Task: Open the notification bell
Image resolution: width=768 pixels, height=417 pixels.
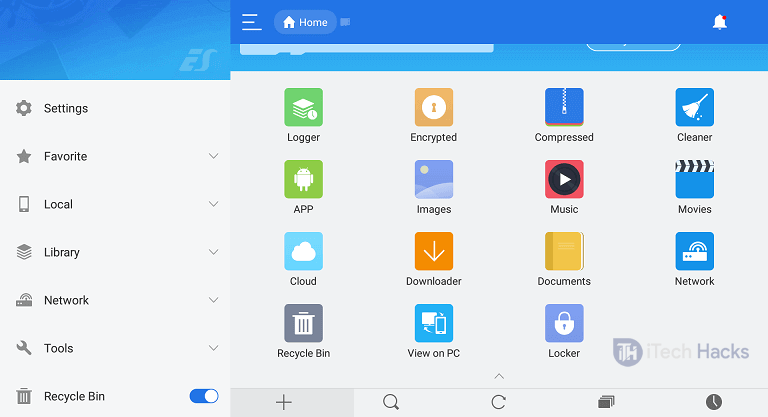Action: click(720, 22)
